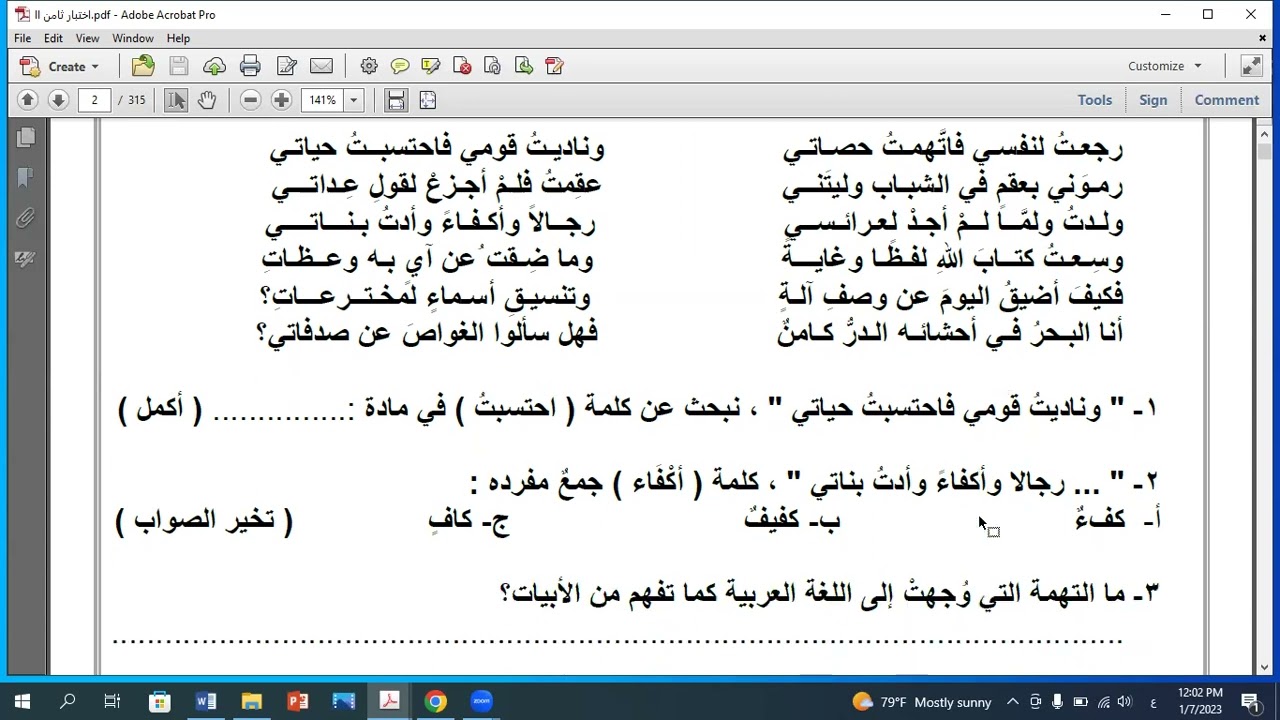Click the Save disk icon
Image resolution: width=1280 pixels, height=720 pixels.
click(x=178, y=66)
